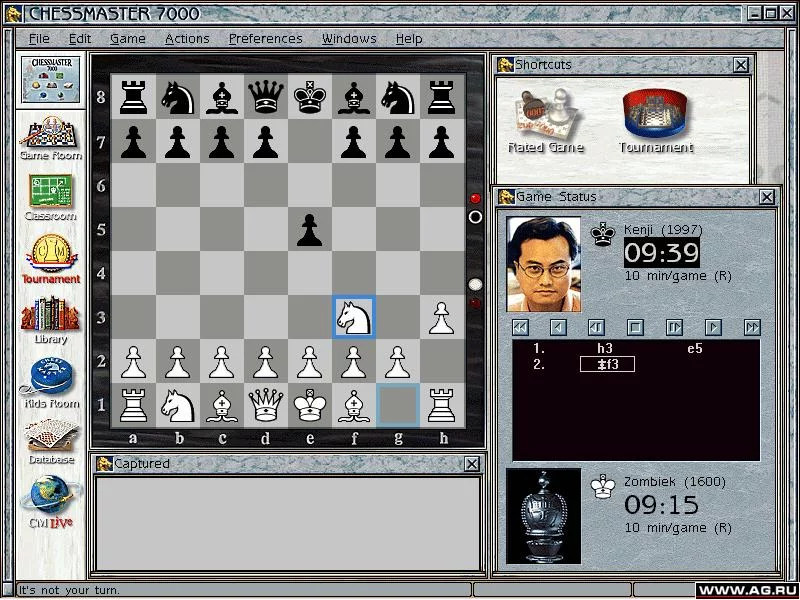Step forward one move with the single right-arrow button
Image resolution: width=800 pixels, height=600 pixels.
pyautogui.click(x=713, y=327)
